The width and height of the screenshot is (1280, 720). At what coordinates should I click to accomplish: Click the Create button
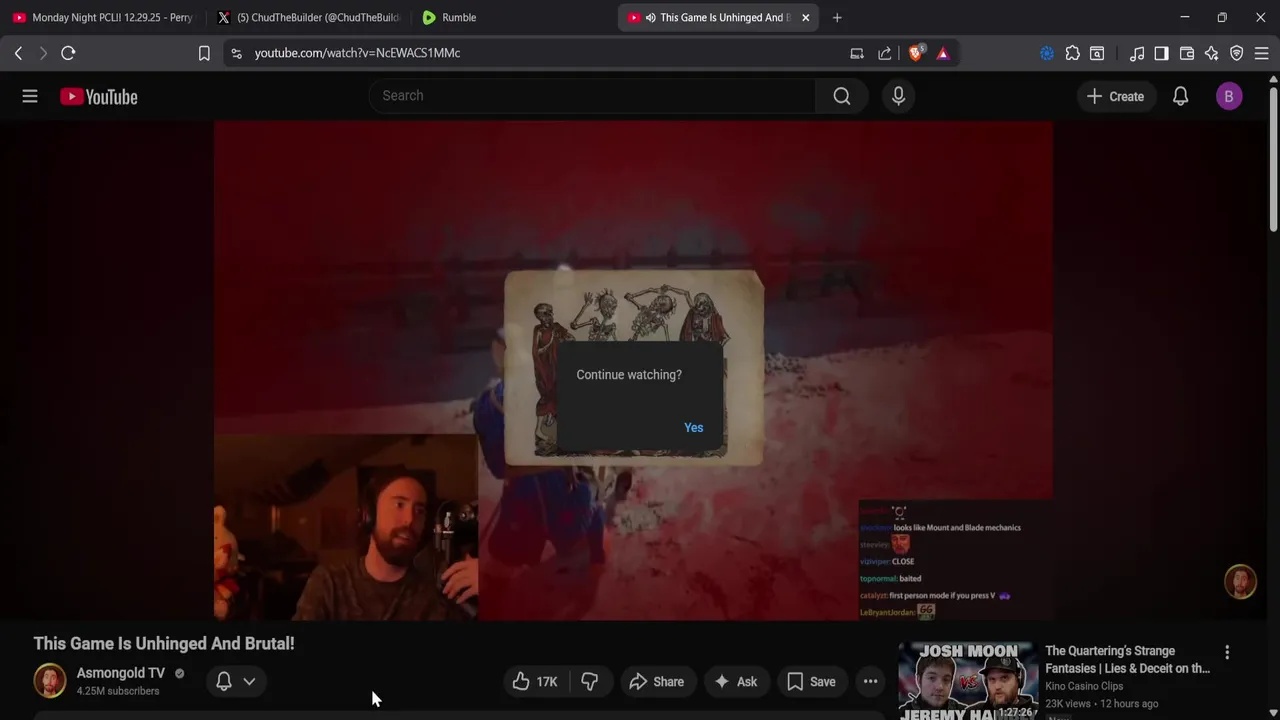[1115, 96]
